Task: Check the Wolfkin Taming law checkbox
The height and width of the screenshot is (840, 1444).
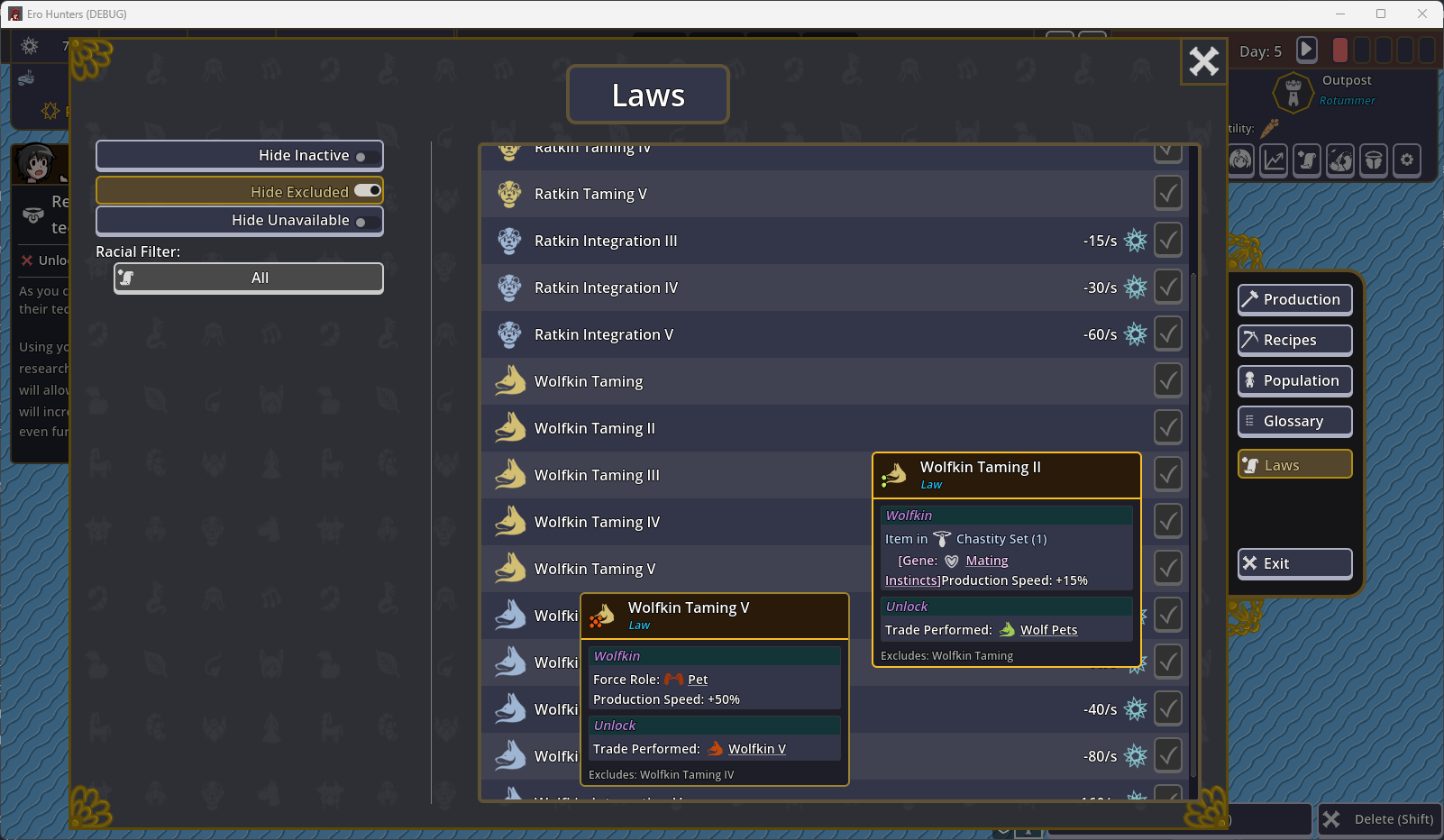Action: coord(1168,380)
